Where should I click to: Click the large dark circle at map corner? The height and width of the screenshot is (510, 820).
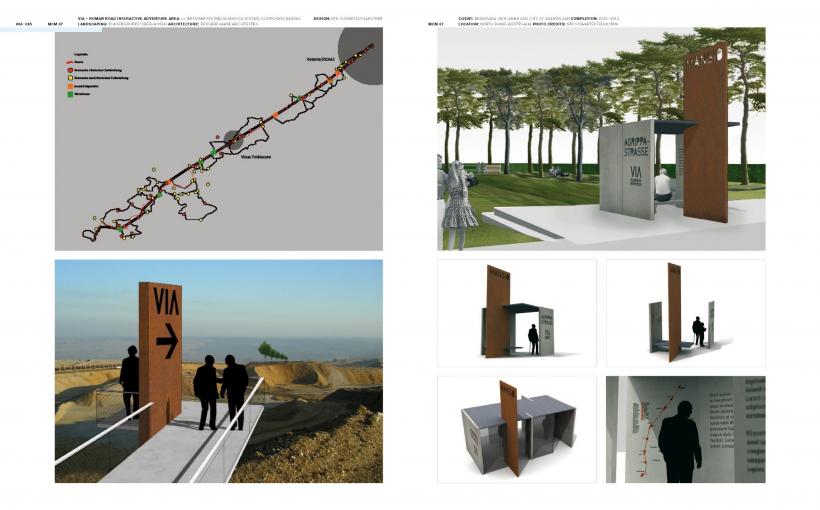tap(361, 56)
